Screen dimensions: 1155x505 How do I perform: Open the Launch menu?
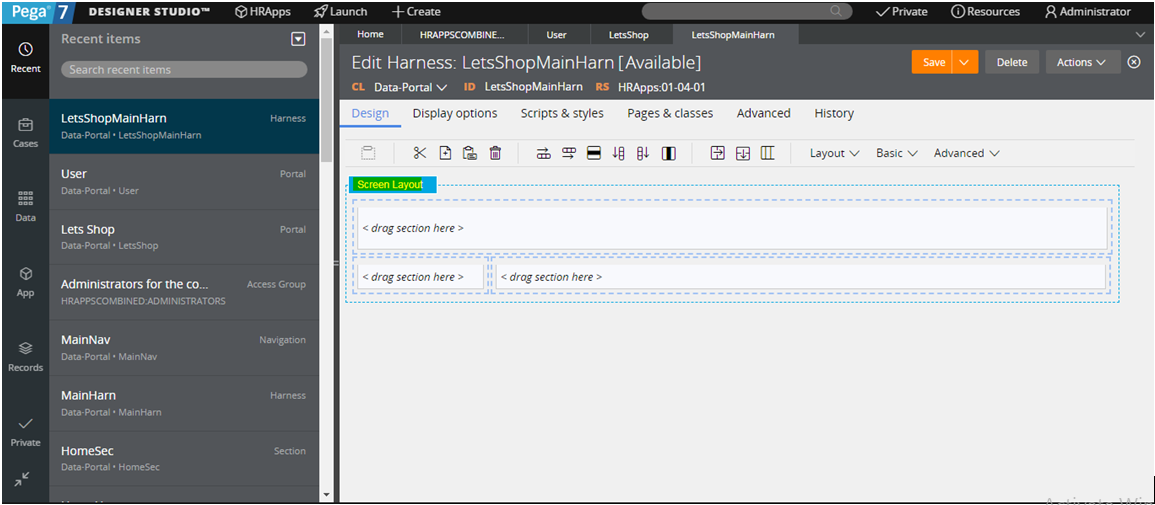tap(340, 12)
